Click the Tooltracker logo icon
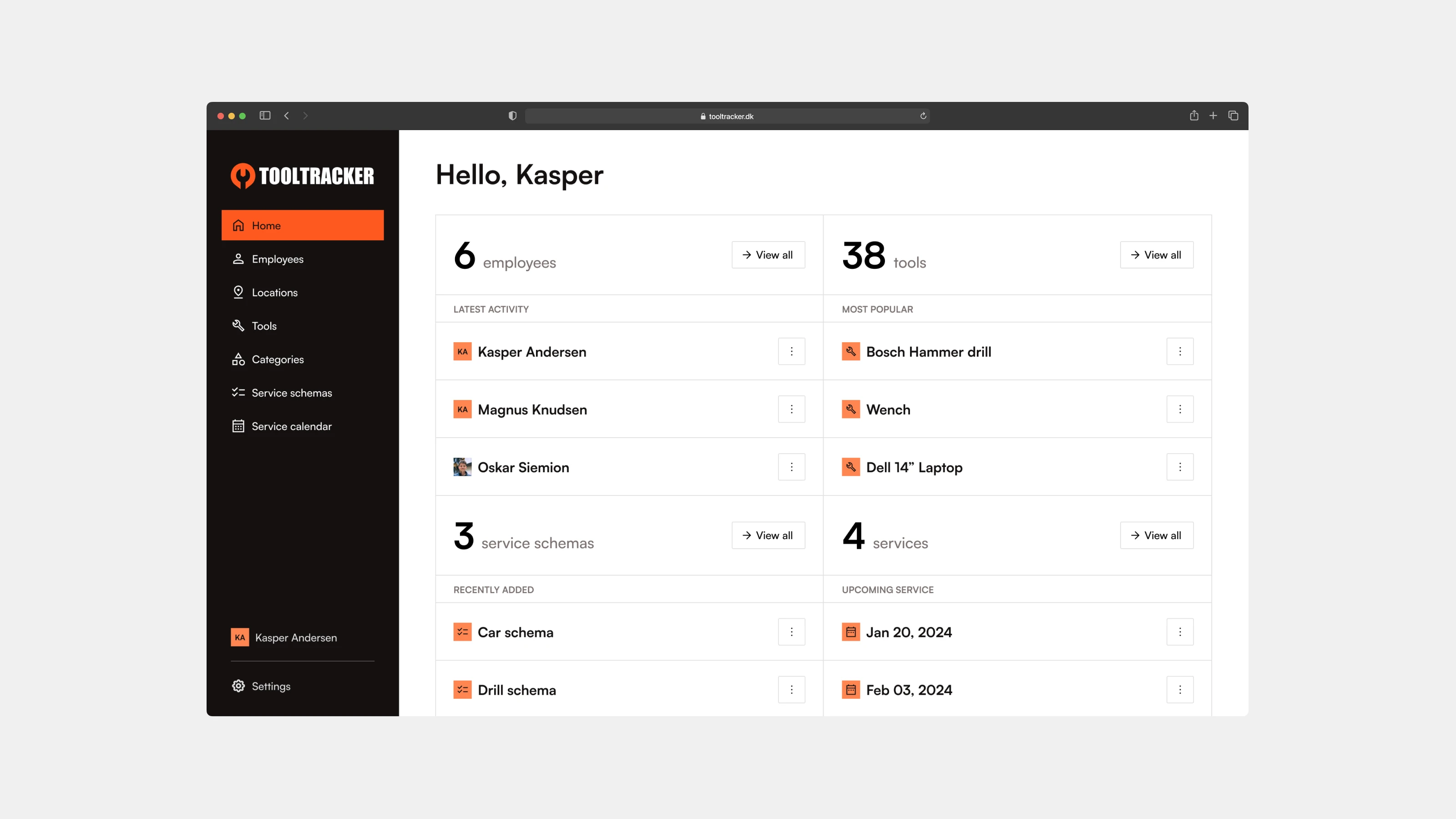Viewport: 1456px width, 819px height. 243,176
